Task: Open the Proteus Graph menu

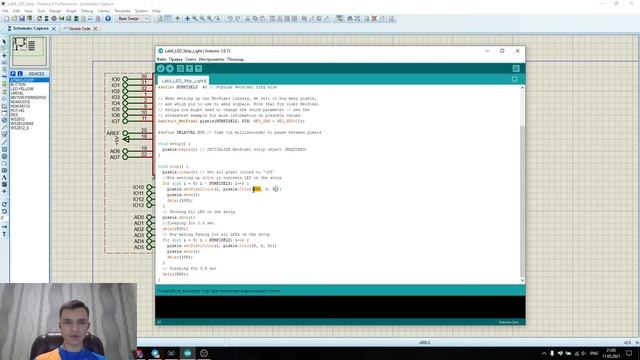Action: coord(71,11)
